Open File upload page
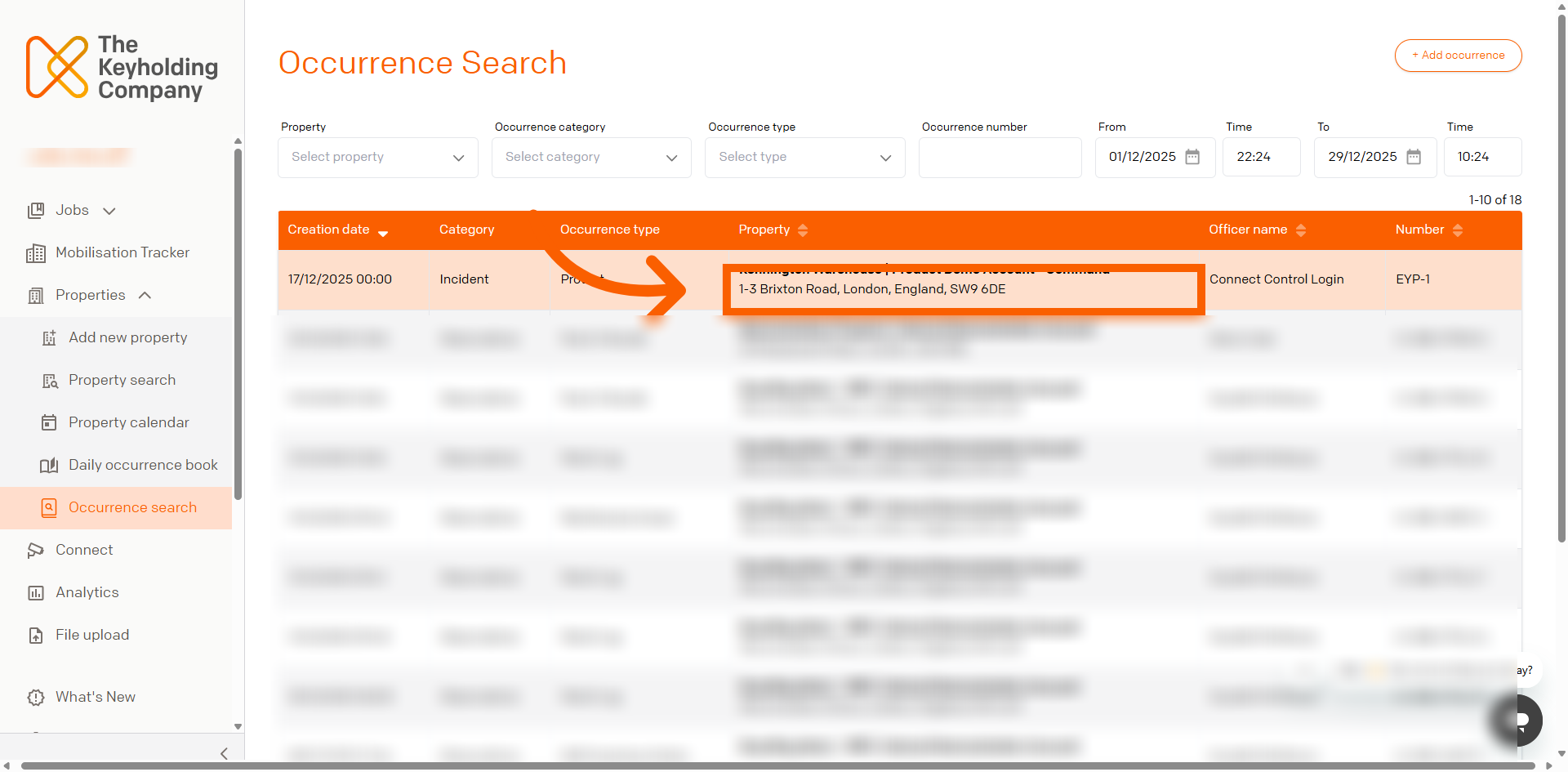1568x772 pixels. click(x=92, y=636)
